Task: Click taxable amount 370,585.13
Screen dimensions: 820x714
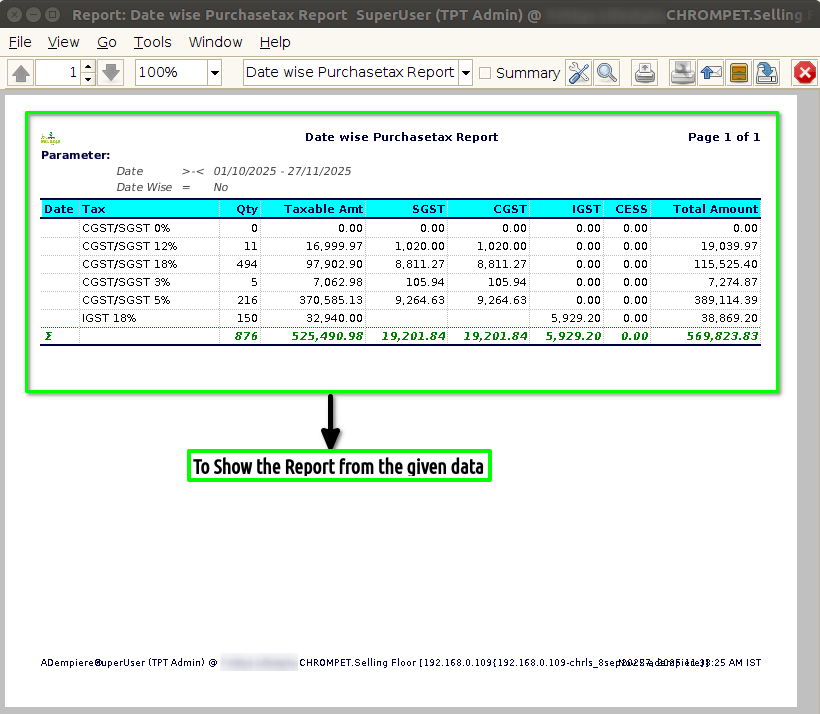Action: pyautogui.click(x=331, y=300)
